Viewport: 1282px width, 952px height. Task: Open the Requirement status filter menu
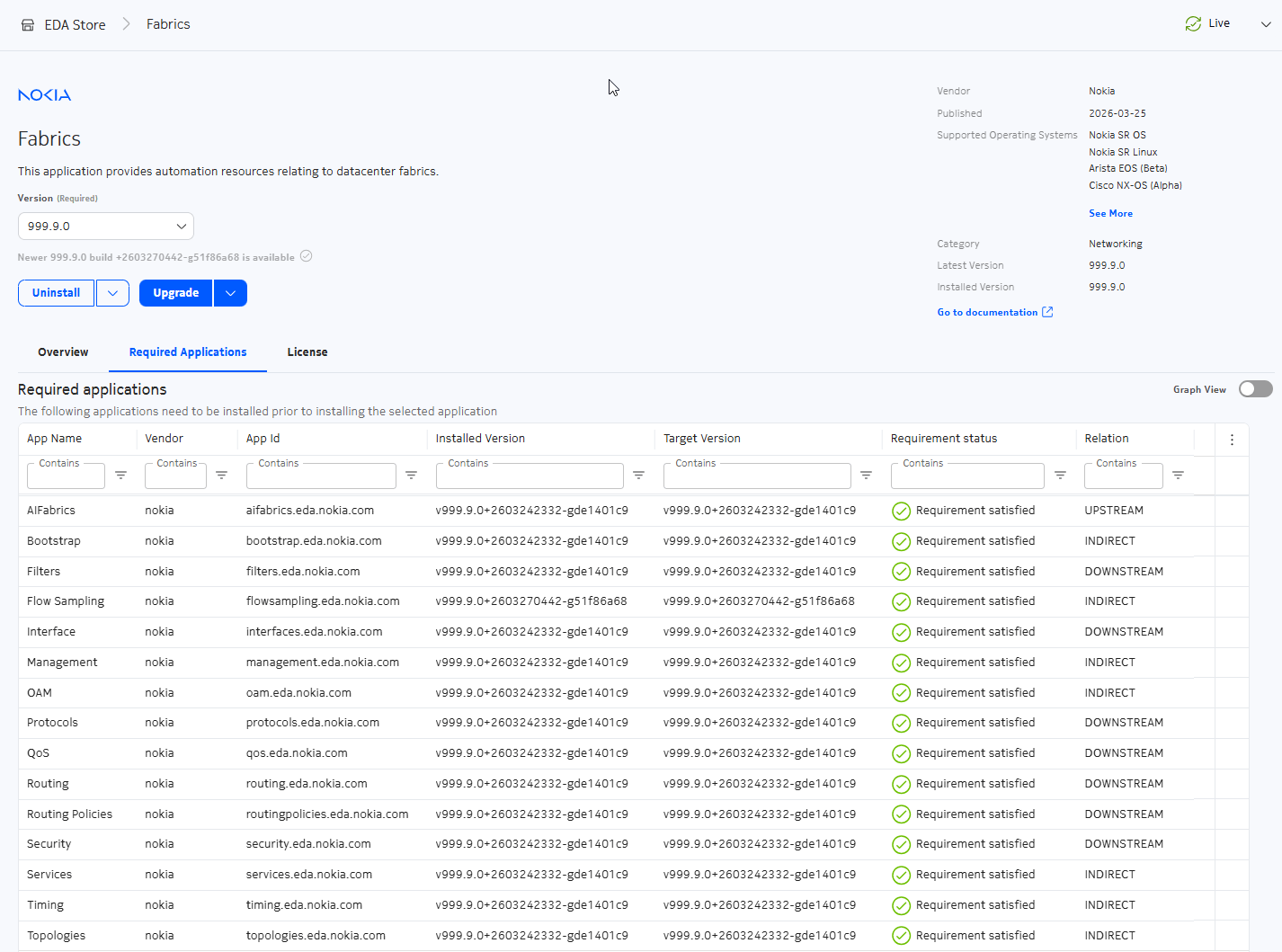pyautogui.click(x=1060, y=475)
